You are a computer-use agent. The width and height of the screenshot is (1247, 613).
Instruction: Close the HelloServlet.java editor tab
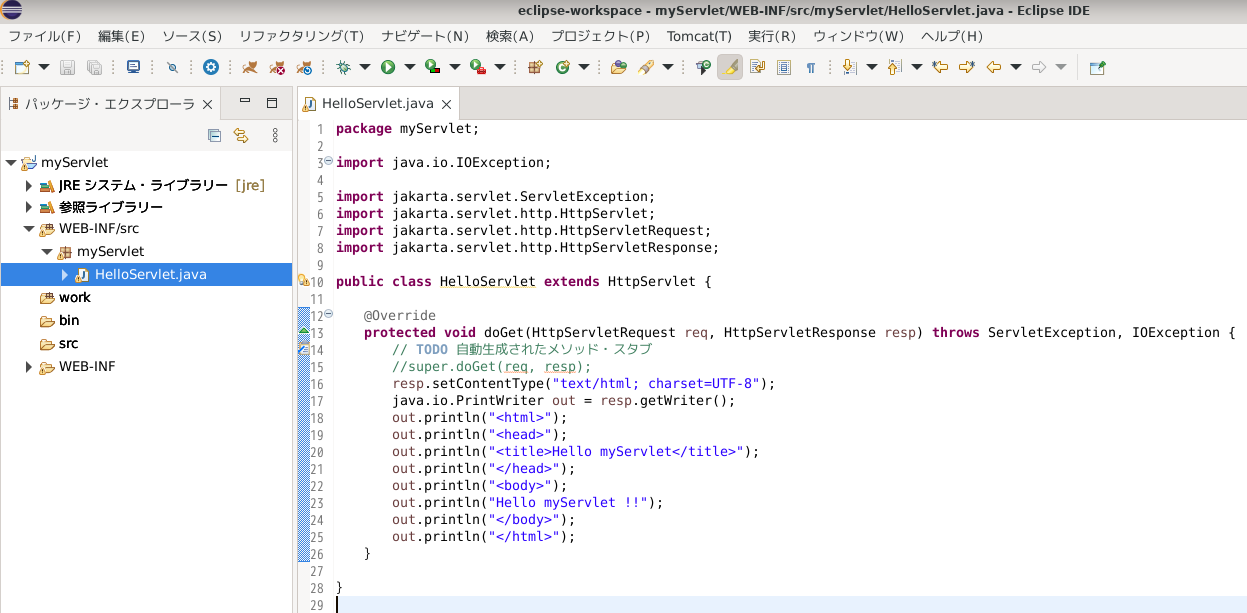[447, 104]
